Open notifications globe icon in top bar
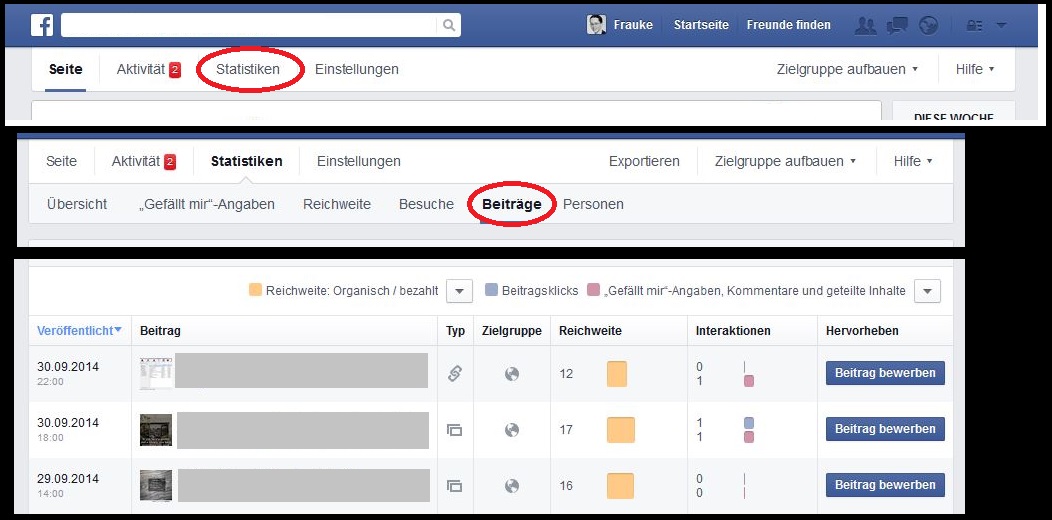The image size is (1052, 520). (928, 25)
